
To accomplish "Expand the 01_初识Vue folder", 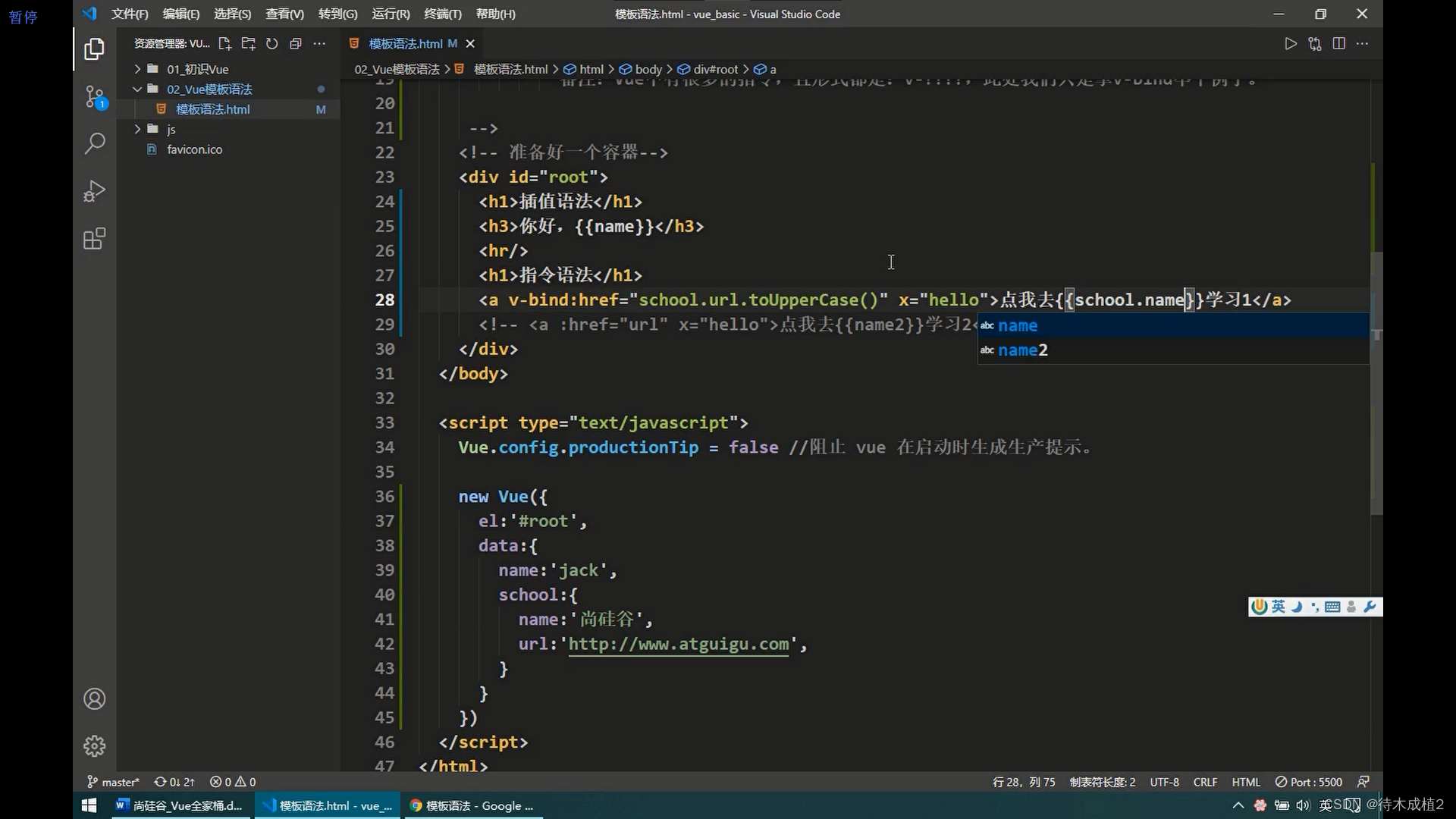I will (227, 69).
